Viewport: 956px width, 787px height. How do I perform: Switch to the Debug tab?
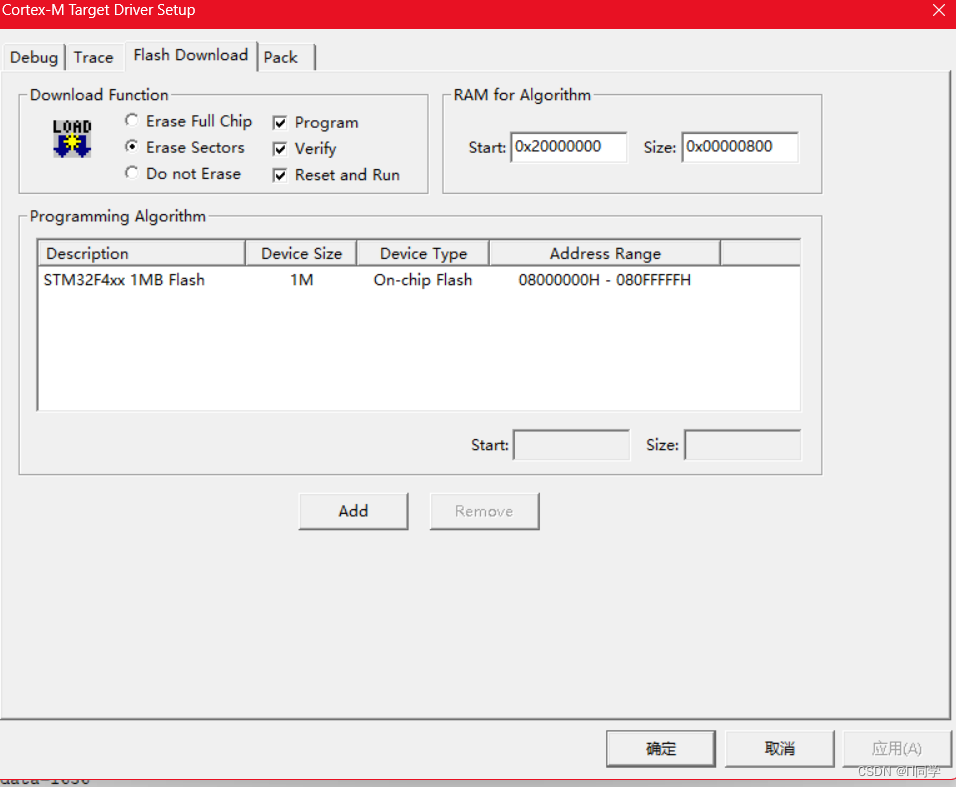click(x=34, y=57)
